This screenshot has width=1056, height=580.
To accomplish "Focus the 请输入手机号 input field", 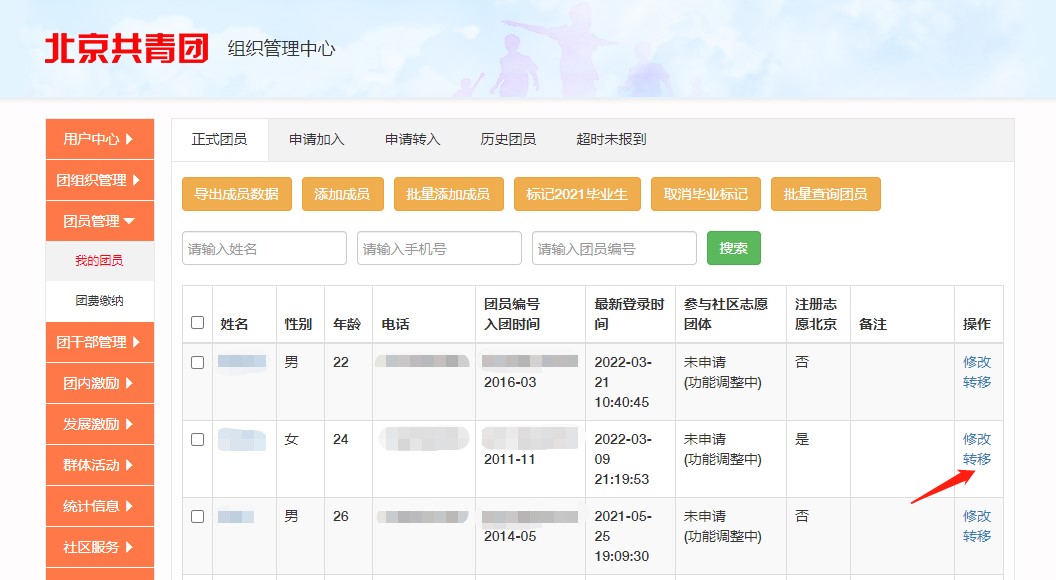I will (439, 248).
